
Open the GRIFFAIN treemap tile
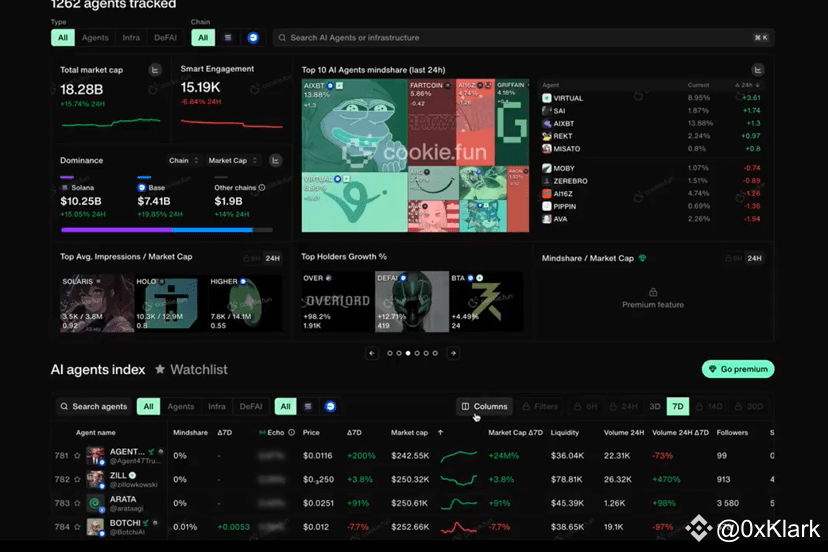point(512,122)
